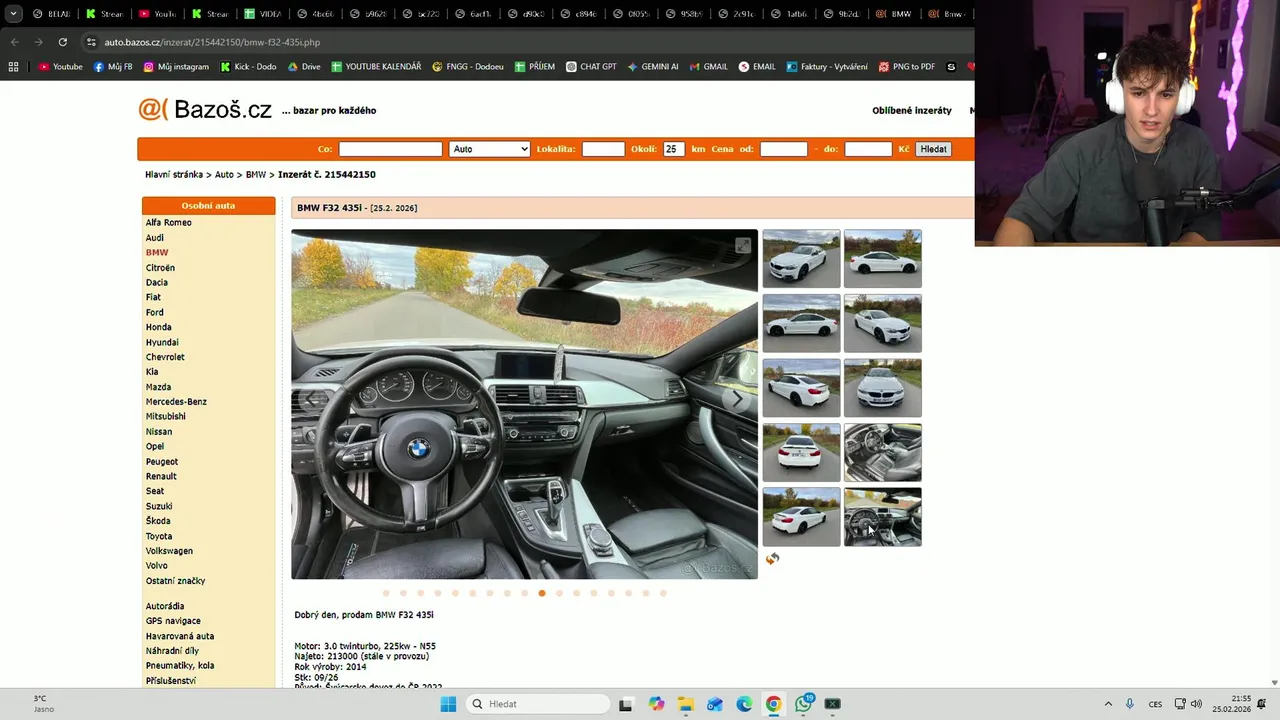Open the GEMINI AI bookmark
Image resolution: width=1280 pixels, height=720 pixels.
pos(653,67)
